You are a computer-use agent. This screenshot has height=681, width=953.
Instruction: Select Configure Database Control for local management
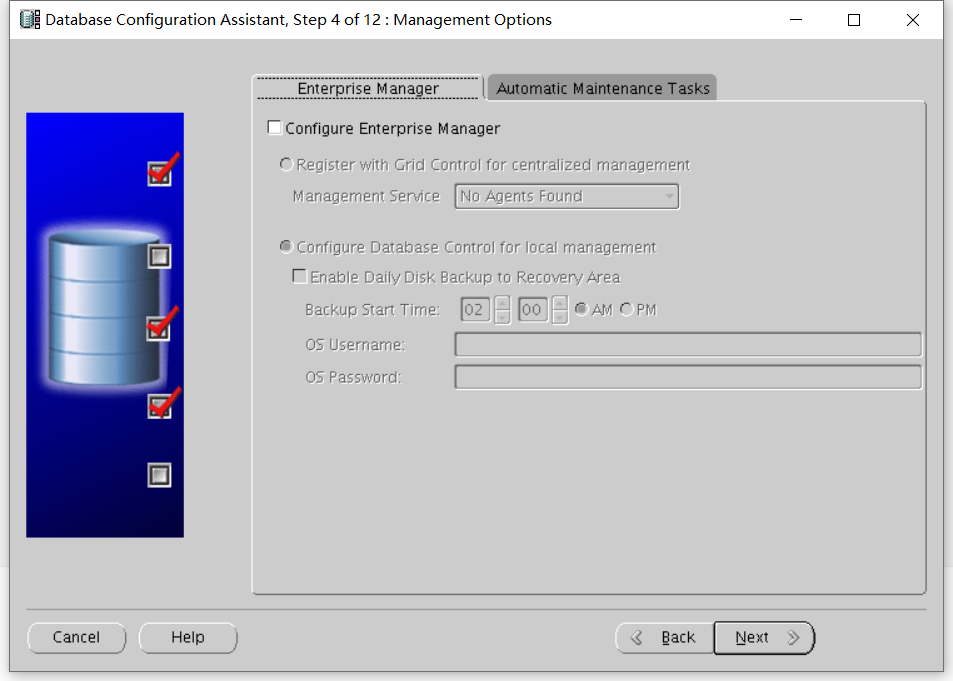tap(286, 247)
